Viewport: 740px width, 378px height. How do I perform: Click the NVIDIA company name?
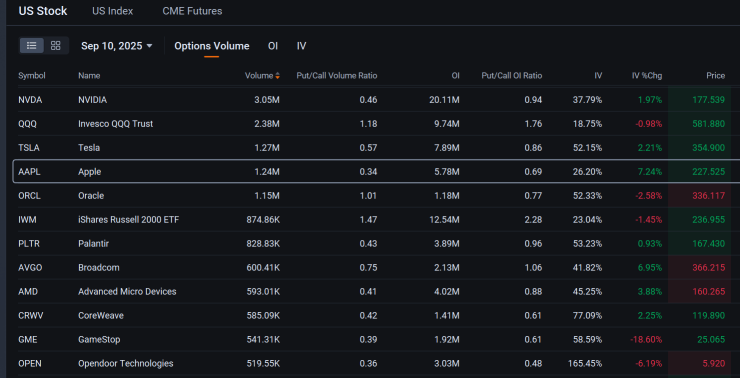pyautogui.click(x=92, y=100)
